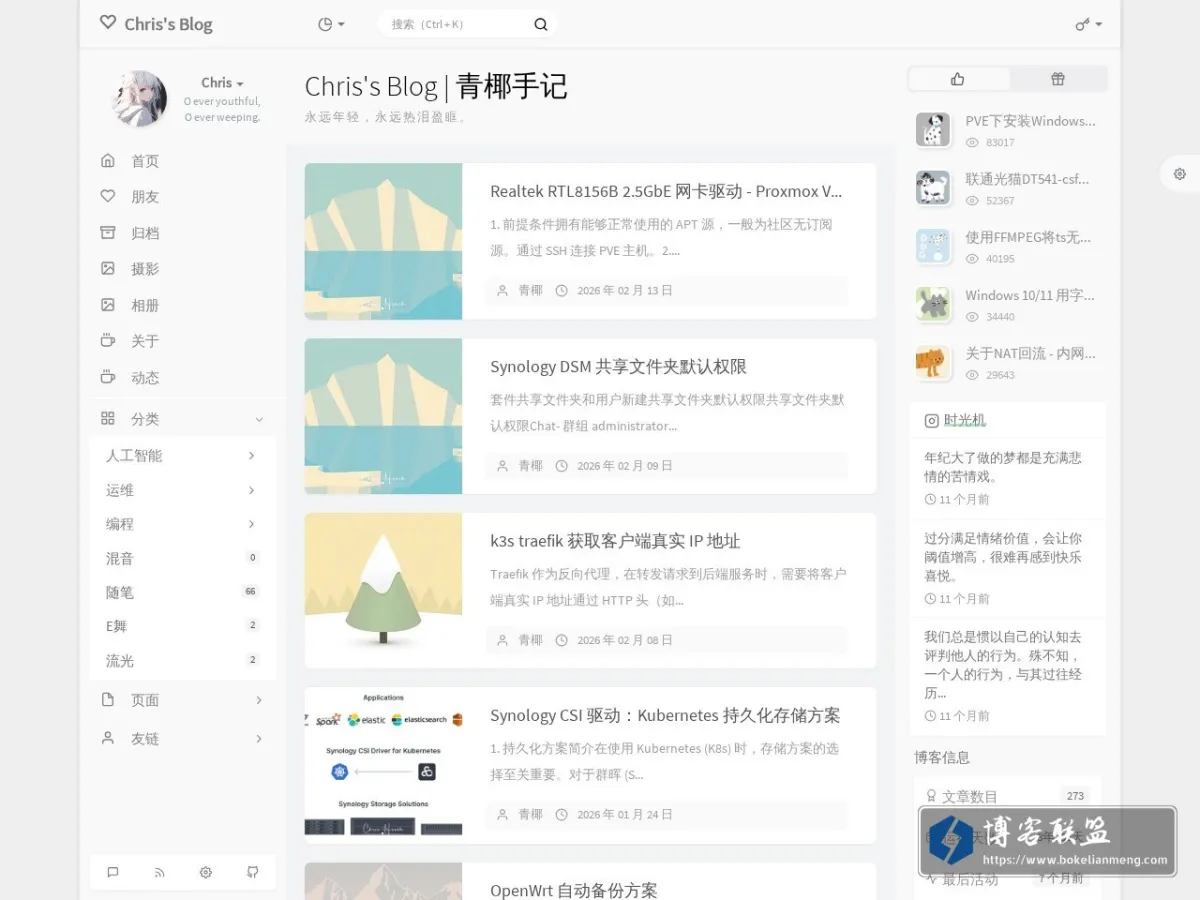Open the pie-chart dropdown in top bar
1200x900 pixels.
click(331, 24)
